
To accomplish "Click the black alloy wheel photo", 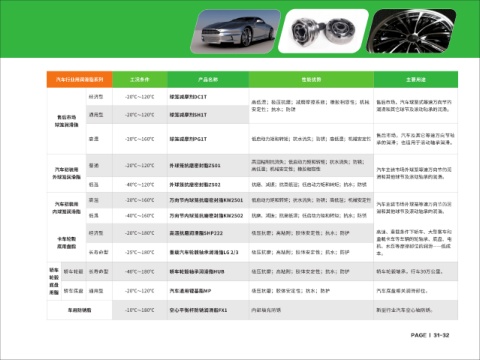I will click(x=411, y=31).
